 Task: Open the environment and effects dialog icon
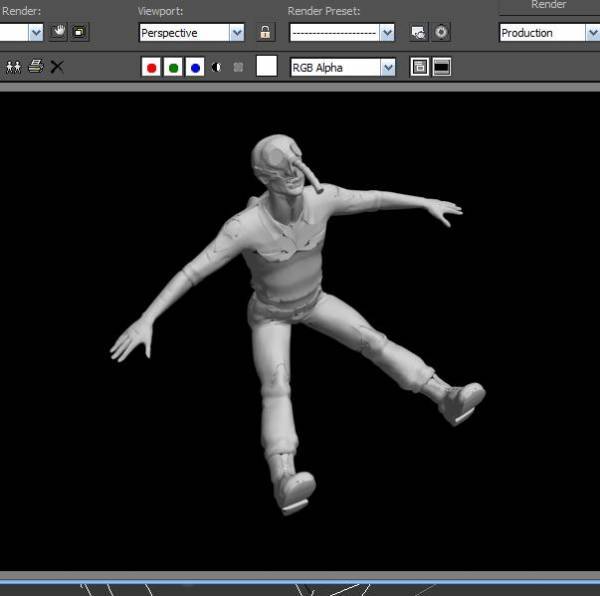point(441,32)
